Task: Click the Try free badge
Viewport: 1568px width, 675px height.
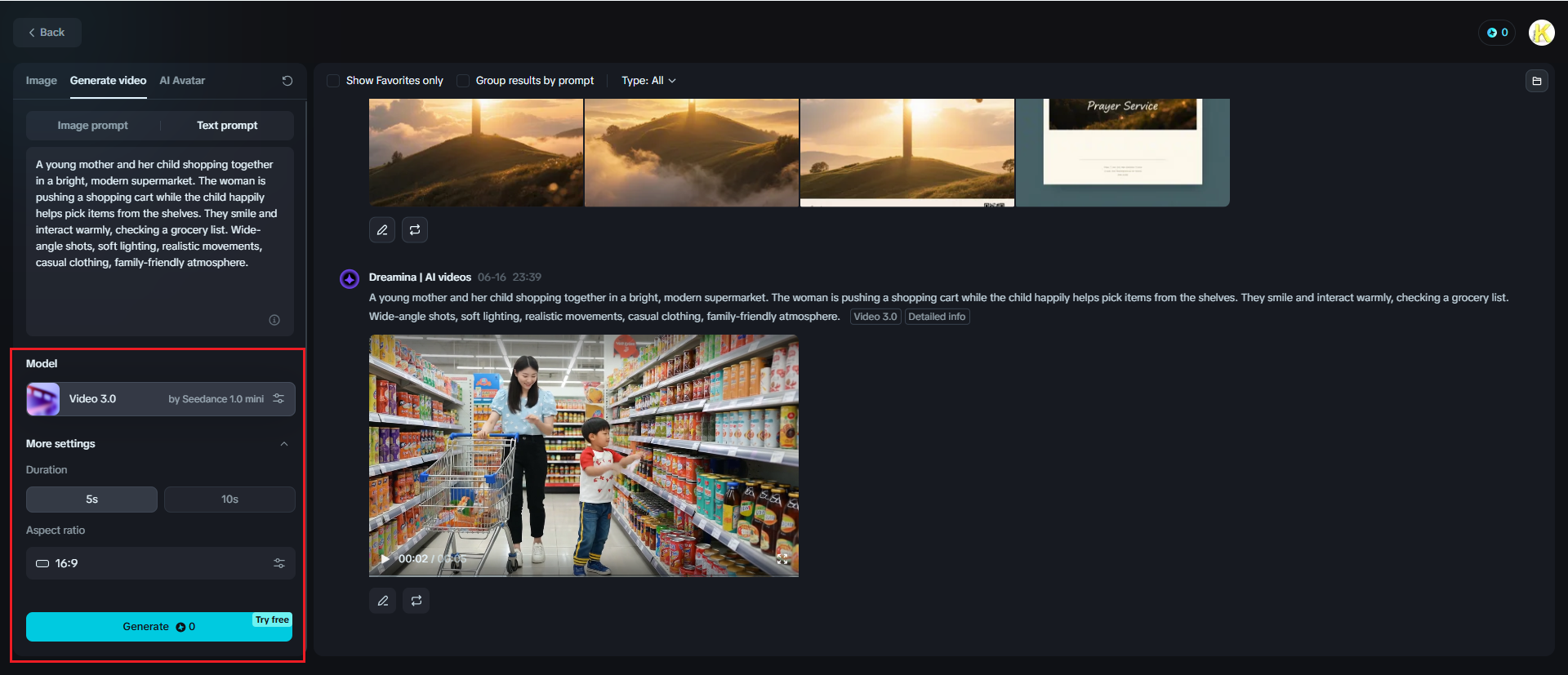Action: [x=272, y=620]
